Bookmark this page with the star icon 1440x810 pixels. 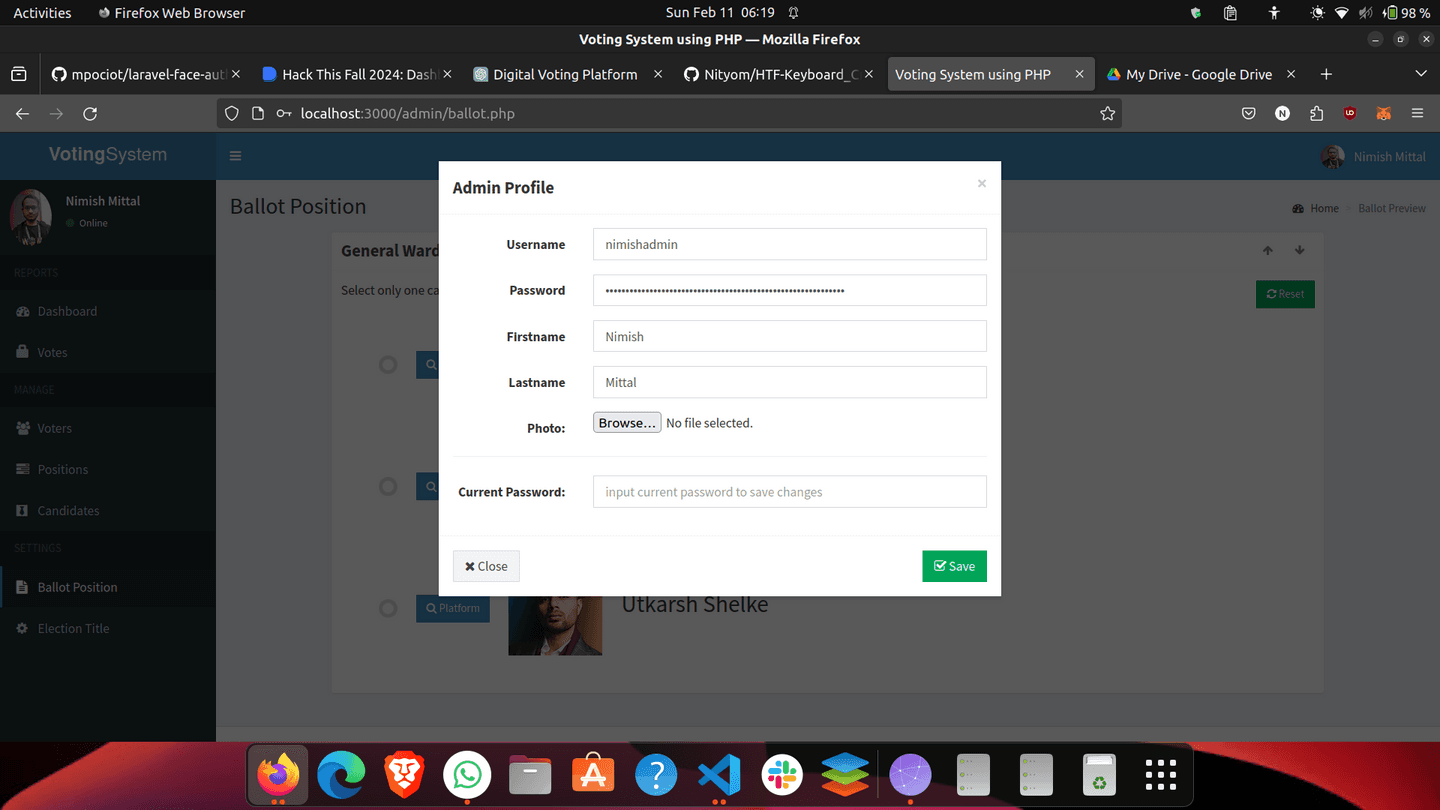coord(1107,114)
